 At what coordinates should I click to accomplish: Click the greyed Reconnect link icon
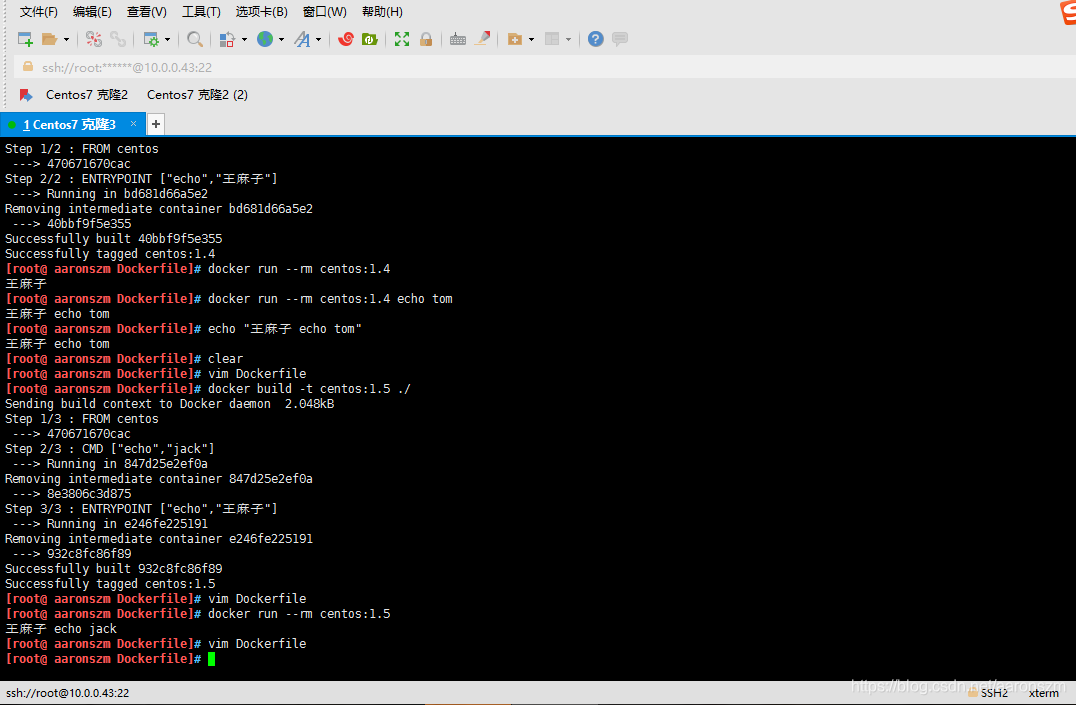pos(118,39)
